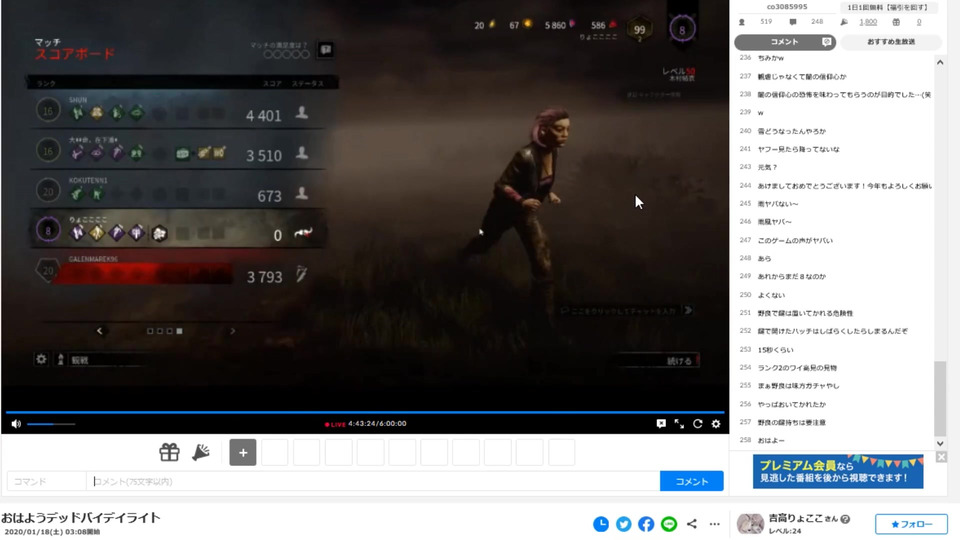Focus the command input field
This screenshot has width=960, height=540.
click(47, 481)
